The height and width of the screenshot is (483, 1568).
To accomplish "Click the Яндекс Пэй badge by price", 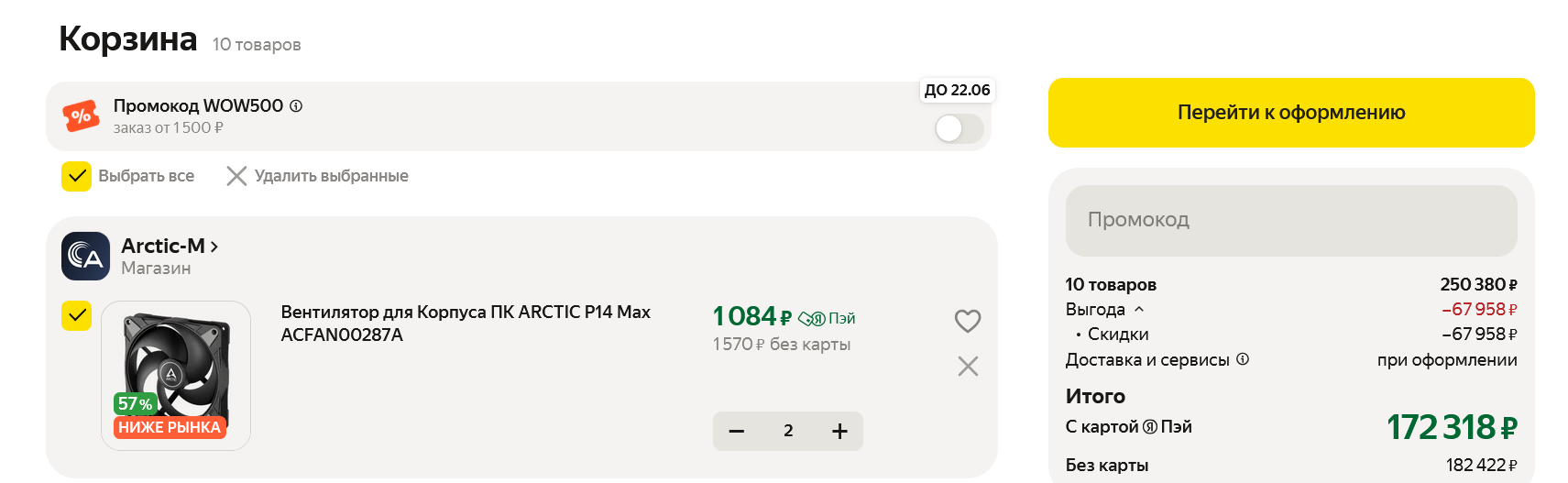I will pos(826,318).
